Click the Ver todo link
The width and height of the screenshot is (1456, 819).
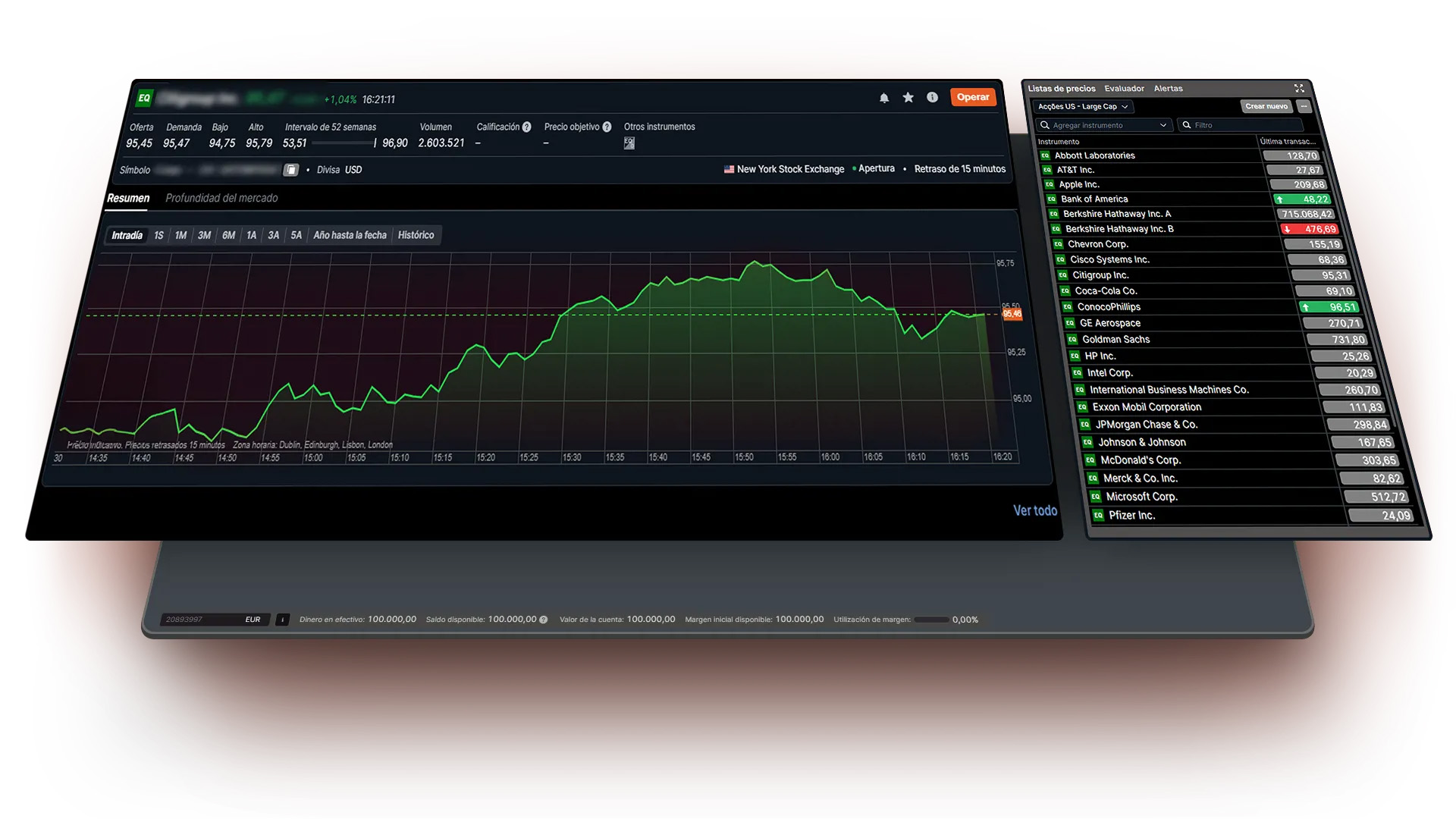coord(1034,510)
